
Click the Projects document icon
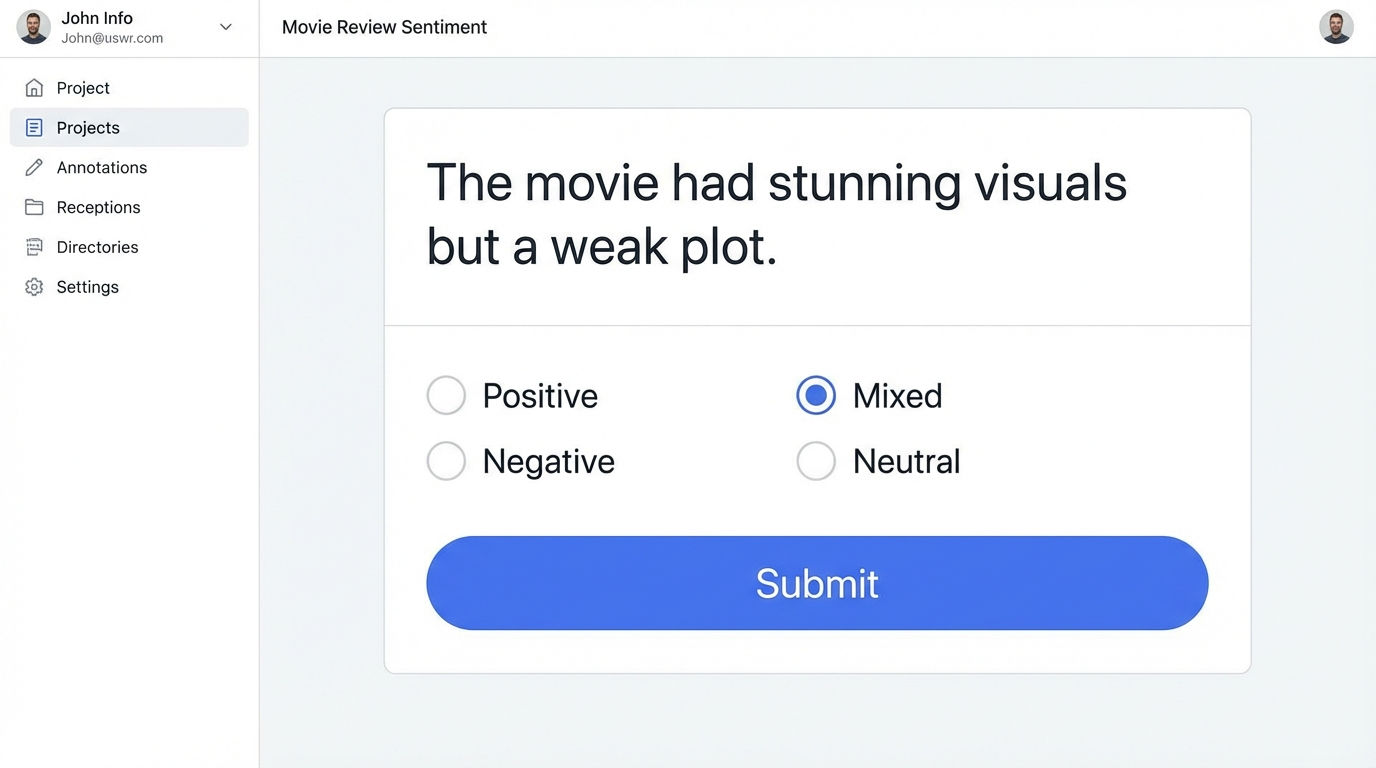[34, 128]
